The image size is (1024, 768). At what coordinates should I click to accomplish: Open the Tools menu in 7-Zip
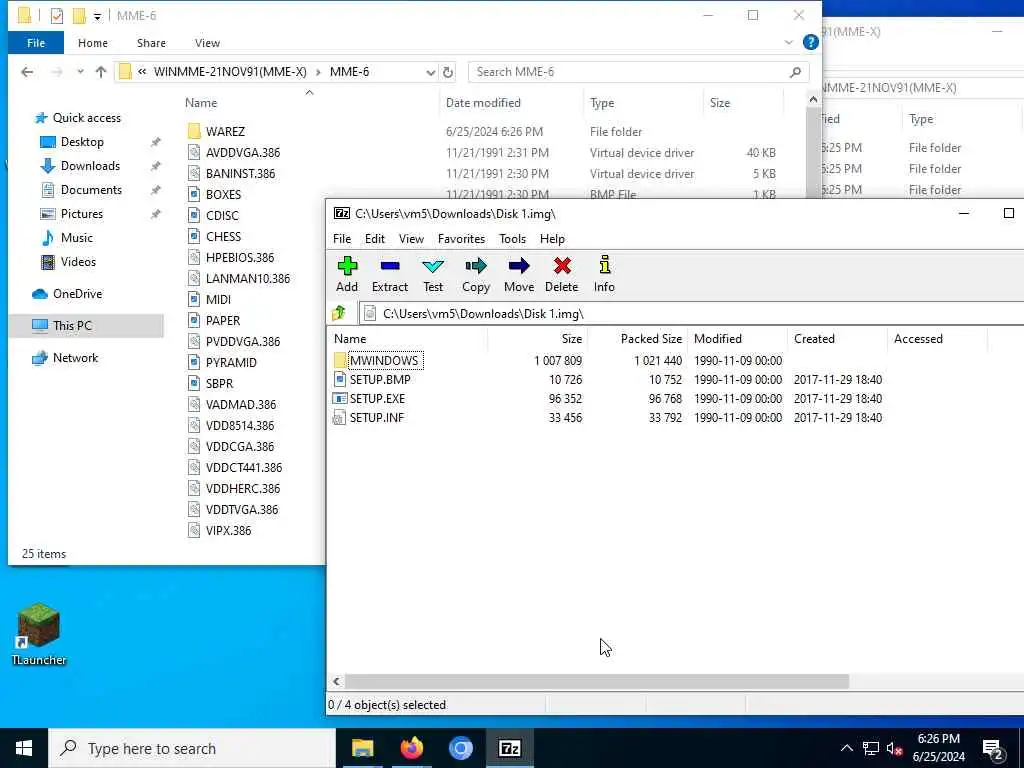click(x=513, y=239)
